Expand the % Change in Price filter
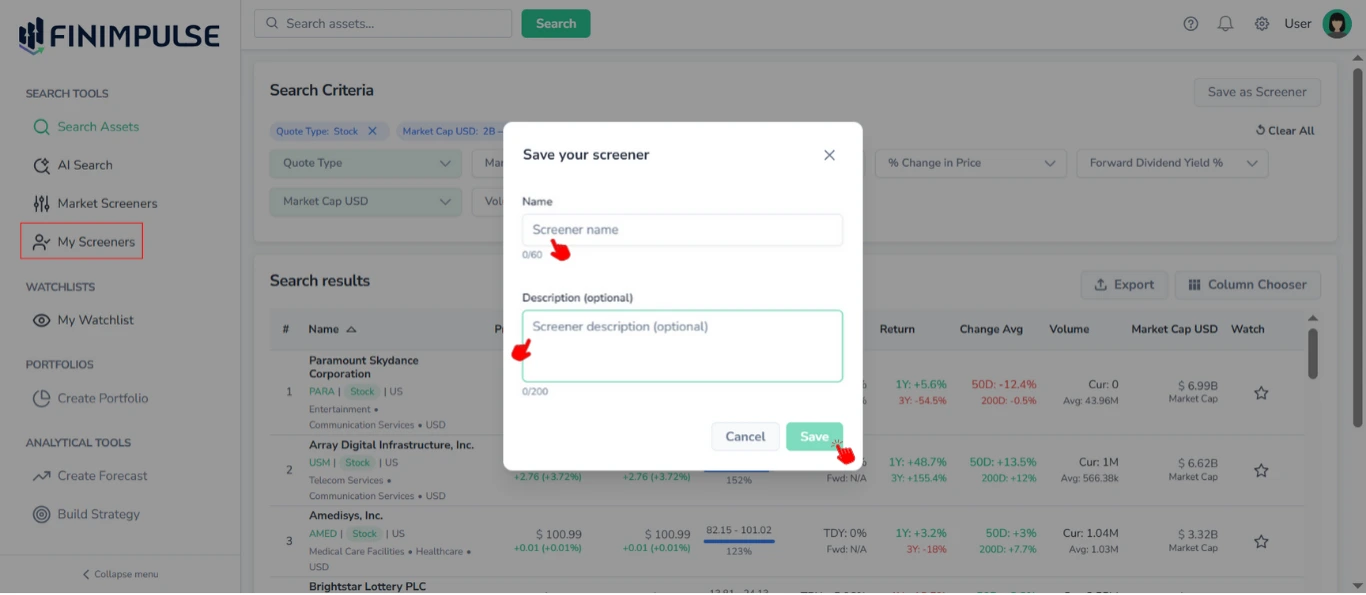The image size is (1366, 595). (970, 162)
